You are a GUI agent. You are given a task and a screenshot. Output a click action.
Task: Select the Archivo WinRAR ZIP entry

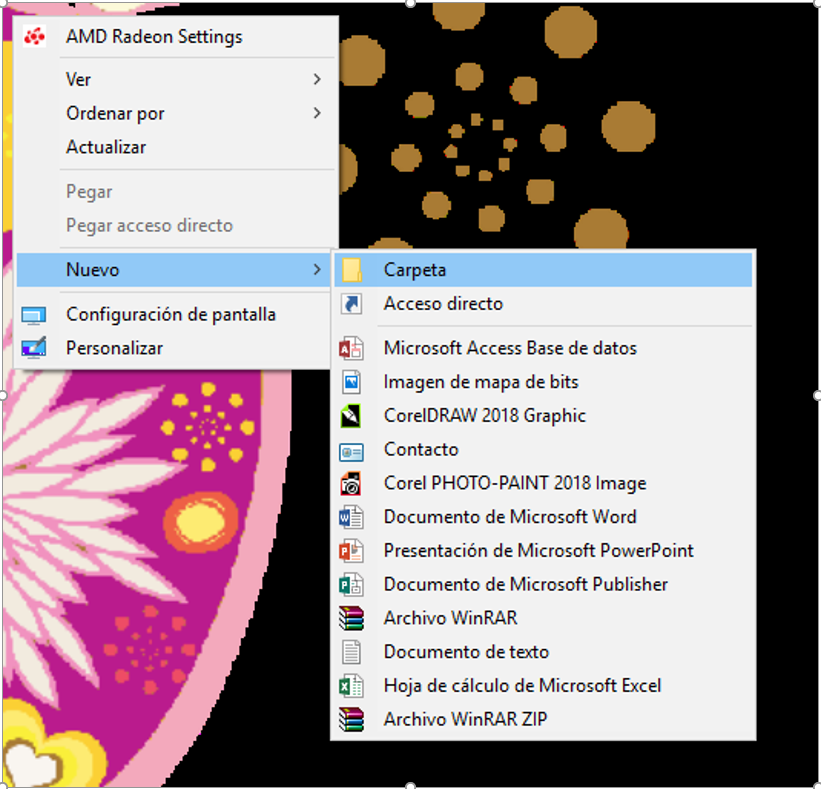point(543,719)
